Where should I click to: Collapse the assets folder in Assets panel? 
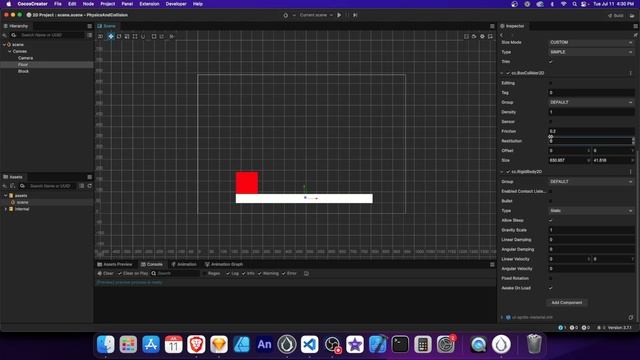coord(6,196)
